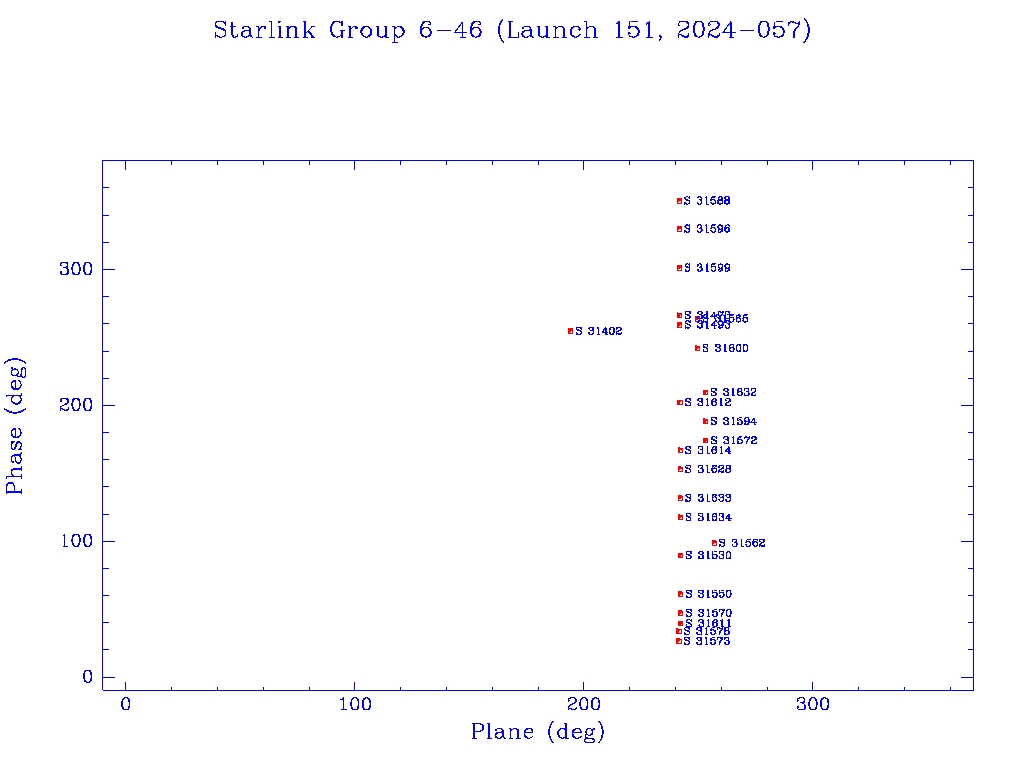Click the red point beside S 31596
The width and height of the screenshot is (1024, 768).
click(679, 229)
